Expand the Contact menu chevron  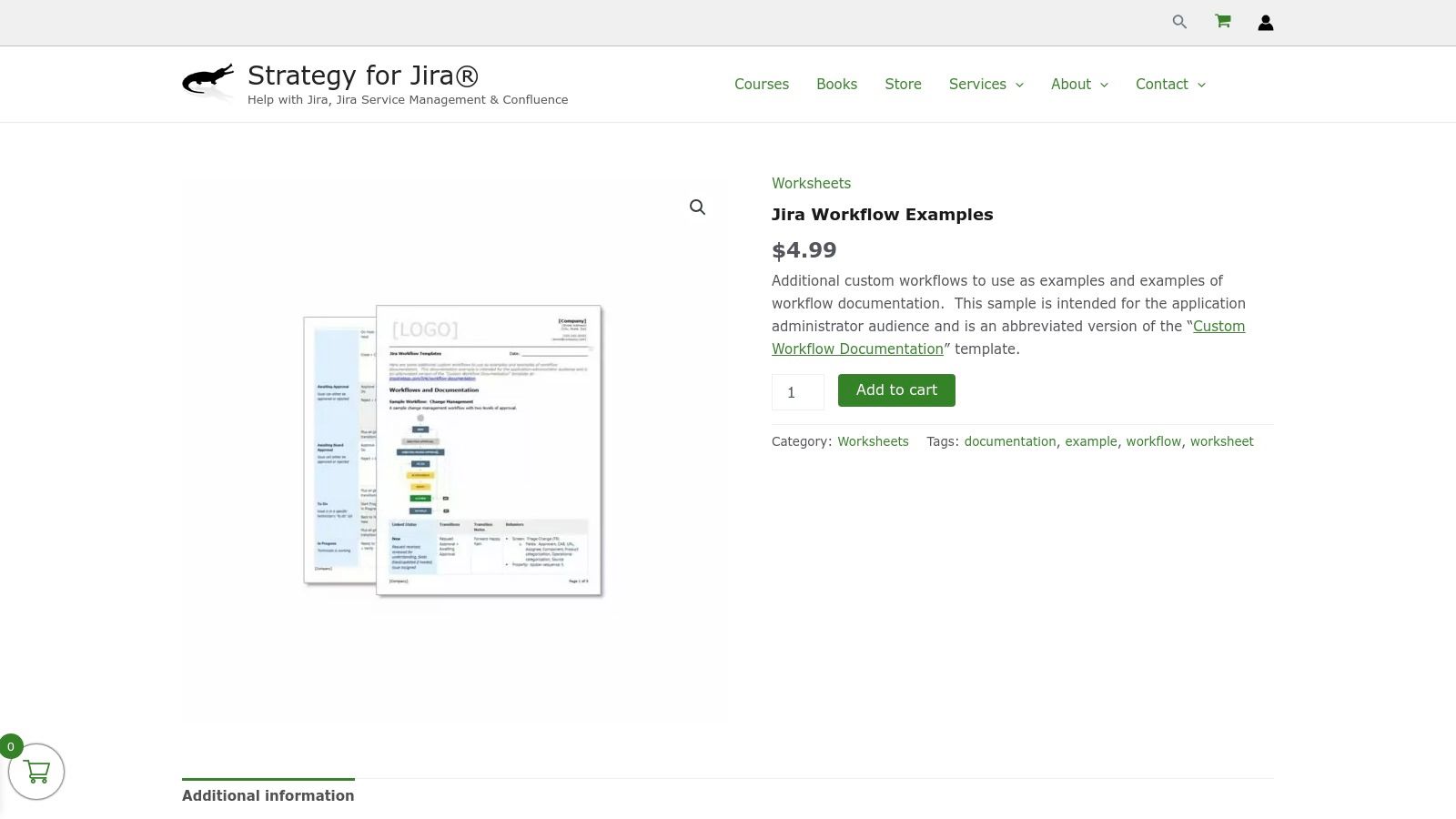[1201, 85]
